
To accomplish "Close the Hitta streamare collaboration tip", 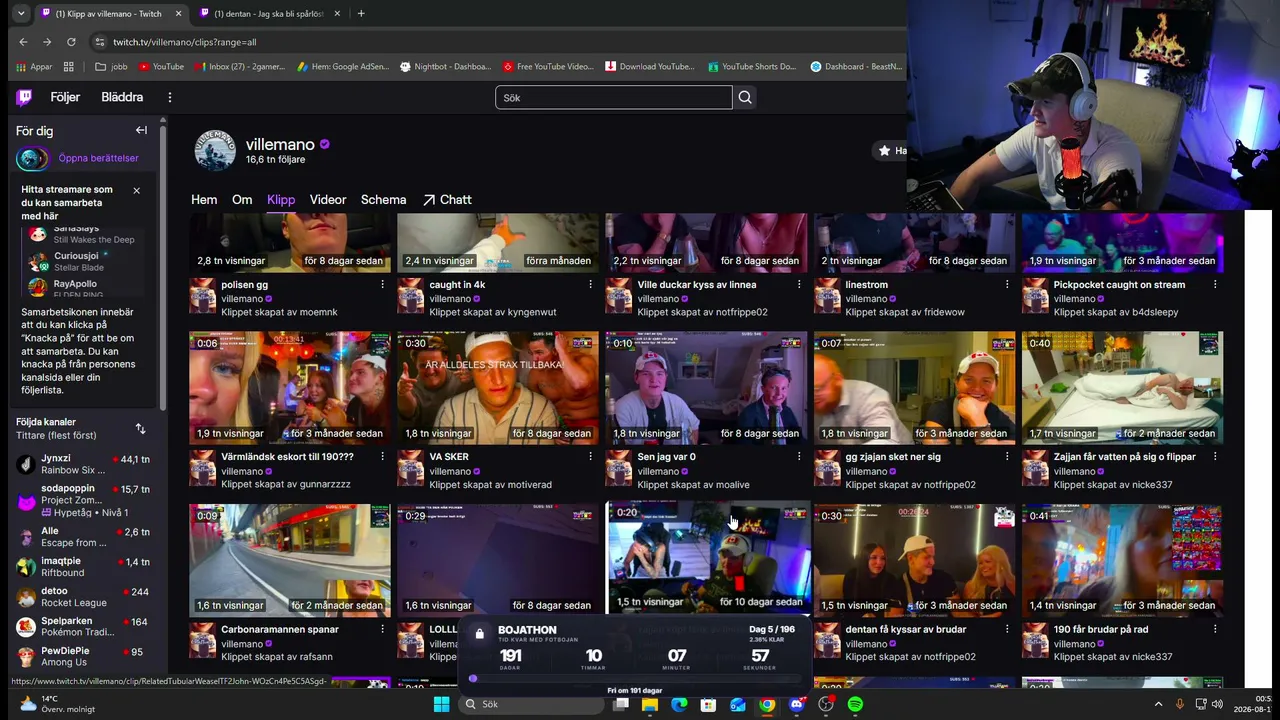I will [137, 190].
